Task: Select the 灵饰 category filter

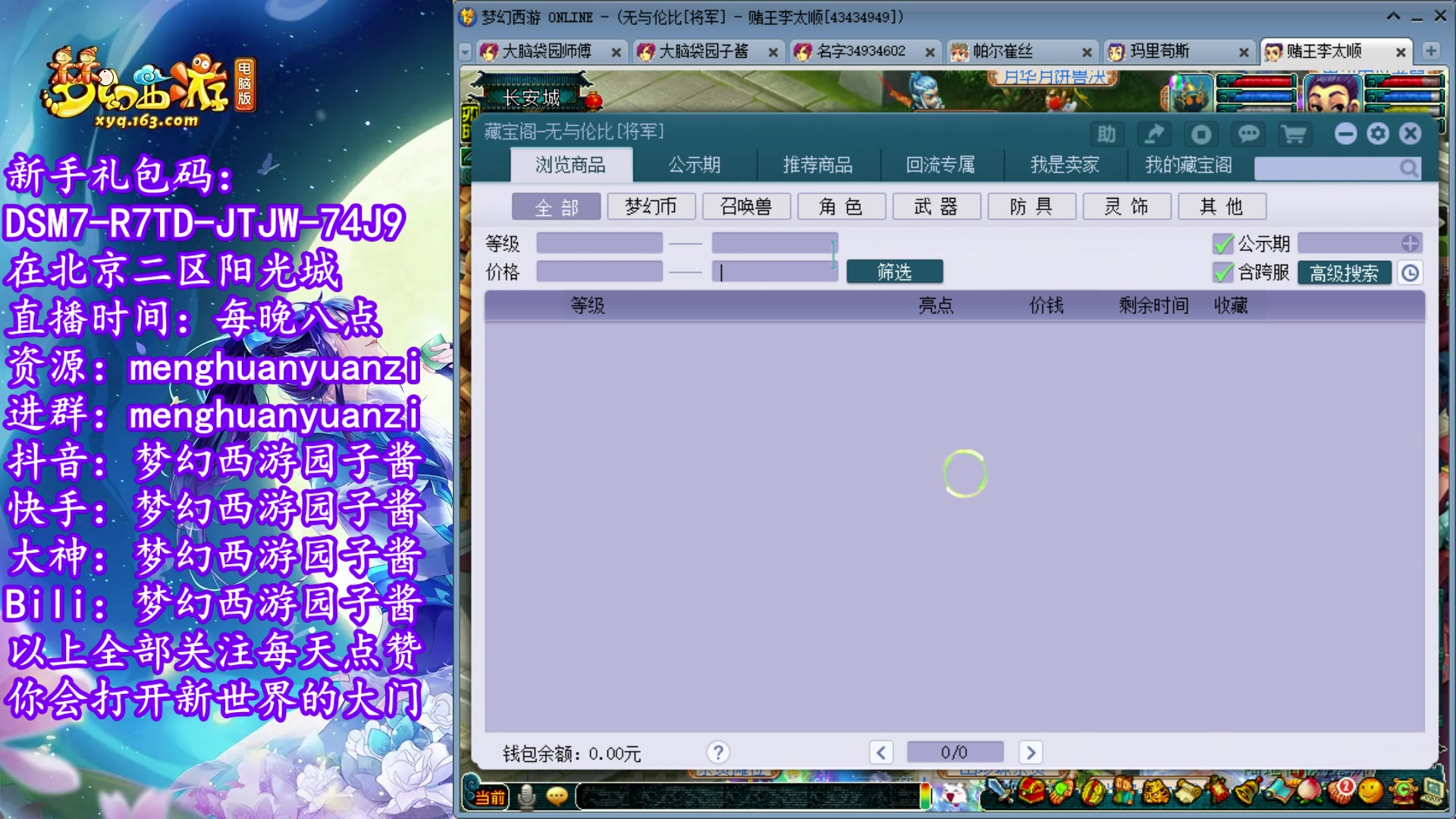Action: pos(1127,206)
